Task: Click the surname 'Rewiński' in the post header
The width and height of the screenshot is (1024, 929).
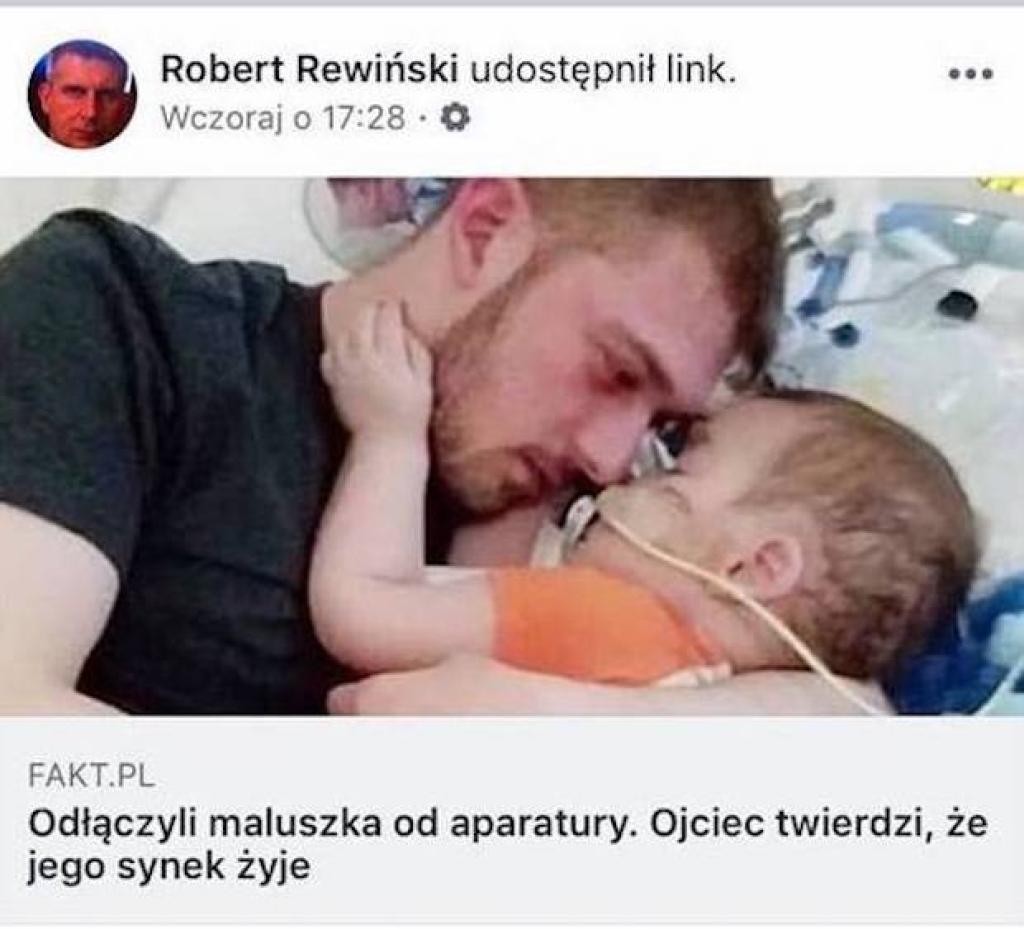Action: point(377,70)
